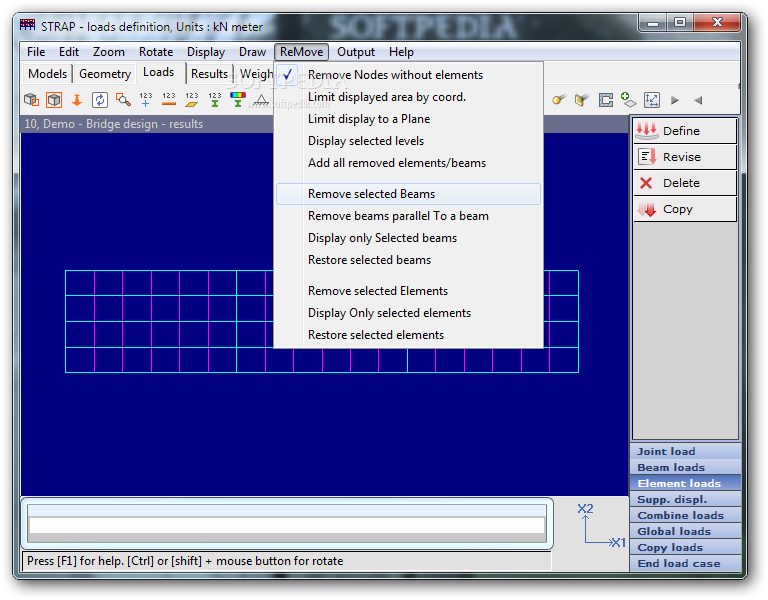Click 'End load case' in side panel
The image size is (768, 600).
click(x=685, y=564)
